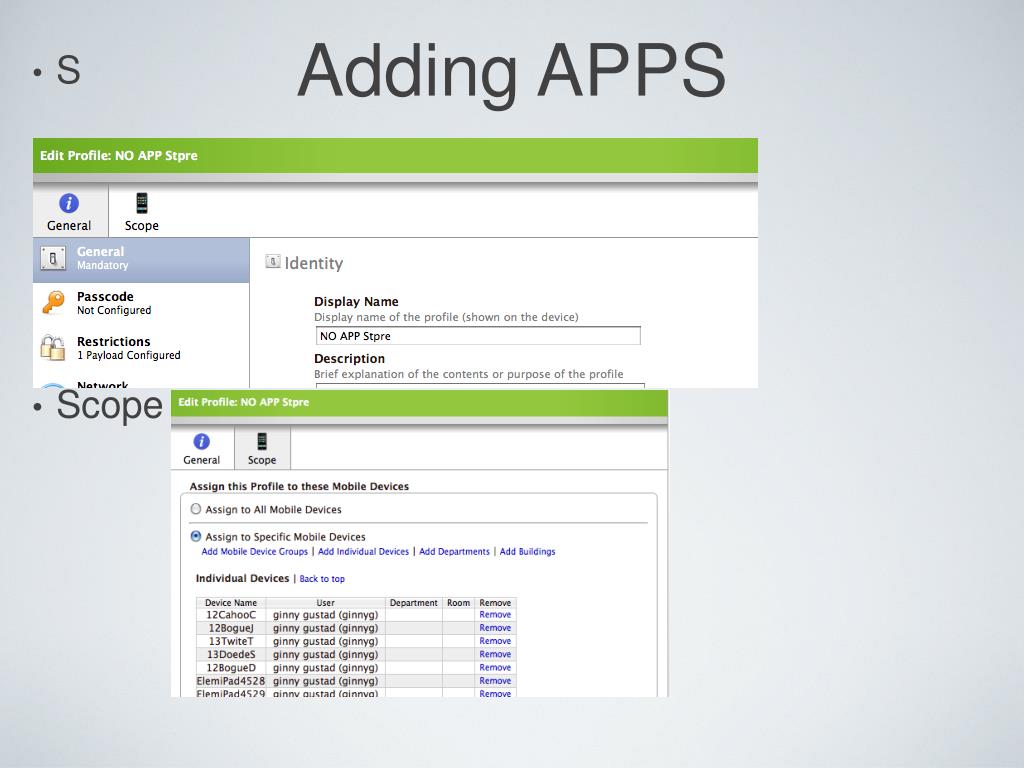Click Add Mobile Device Groups link
The image size is (1024, 768).
coord(255,551)
